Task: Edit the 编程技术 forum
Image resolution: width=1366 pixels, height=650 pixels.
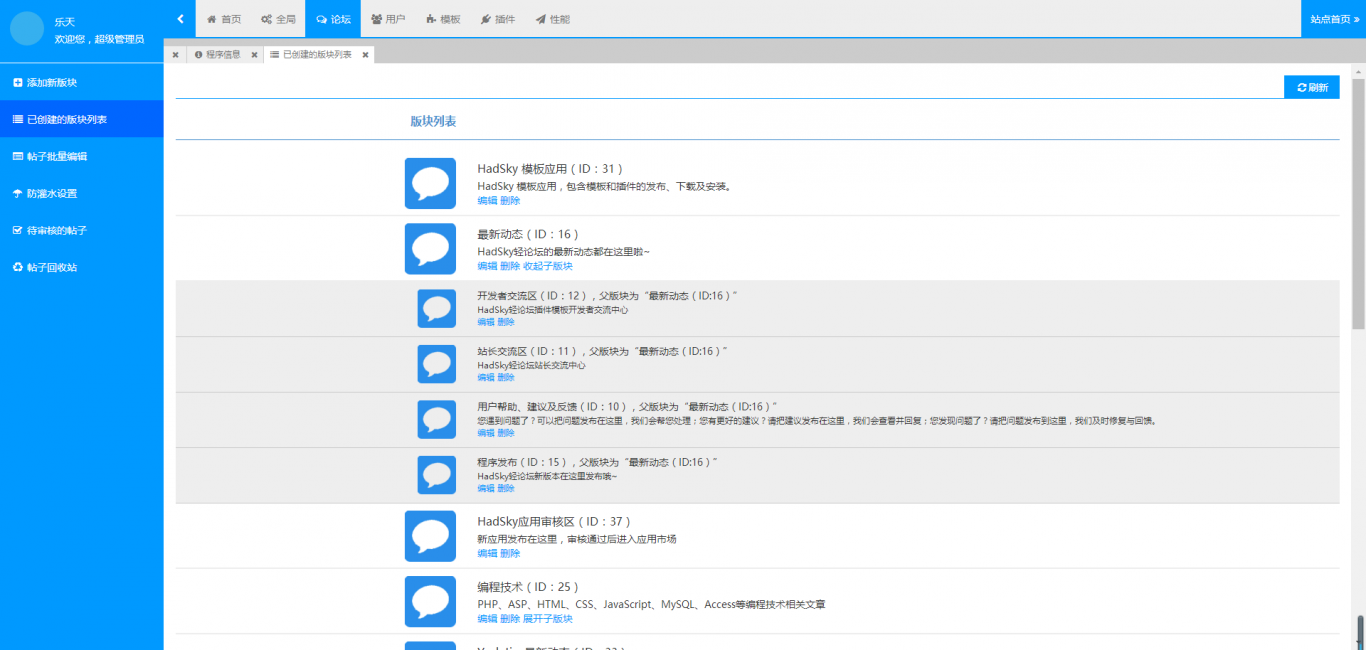Action: tap(487, 619)
